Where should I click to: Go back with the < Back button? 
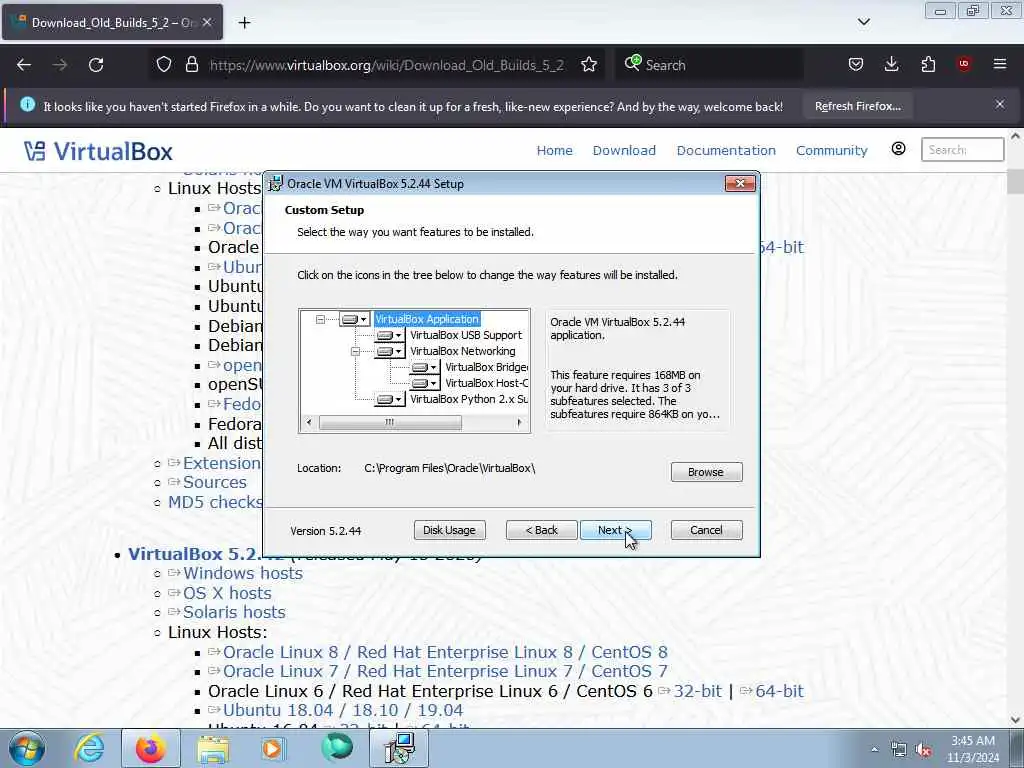541,530
